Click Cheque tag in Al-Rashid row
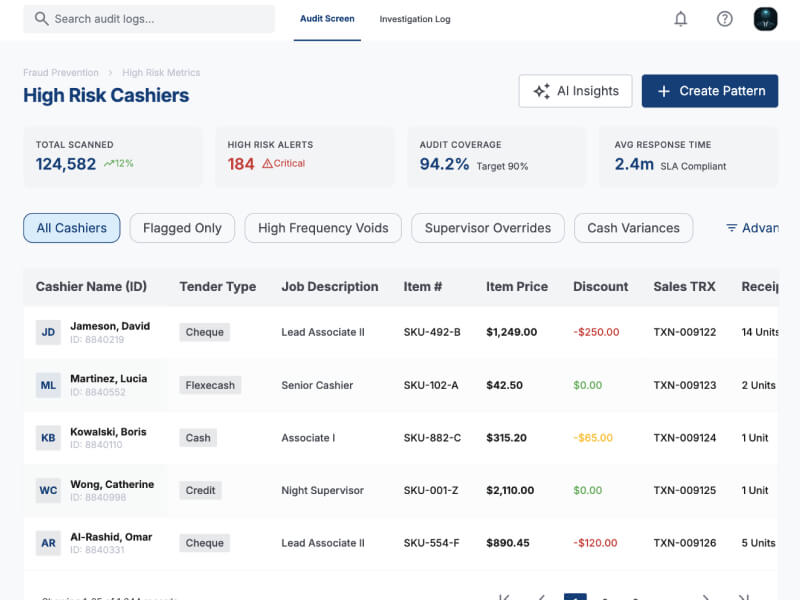 pyautogui.click(x=205, y=543)
